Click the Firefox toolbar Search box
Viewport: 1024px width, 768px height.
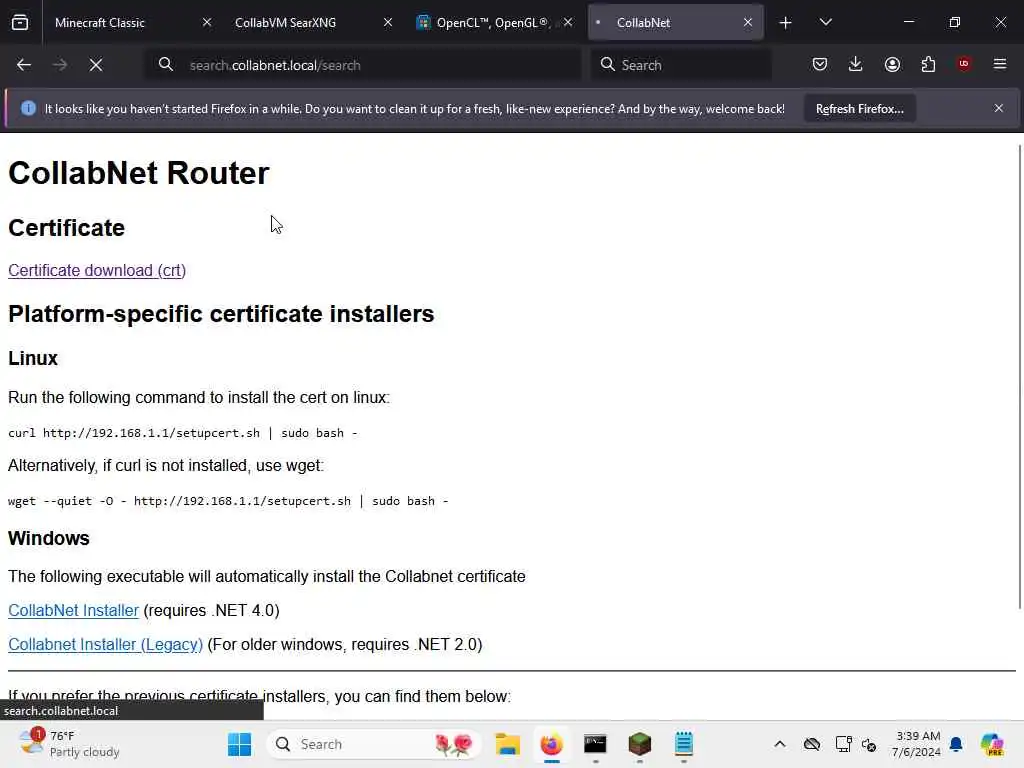tap(681, 65)
